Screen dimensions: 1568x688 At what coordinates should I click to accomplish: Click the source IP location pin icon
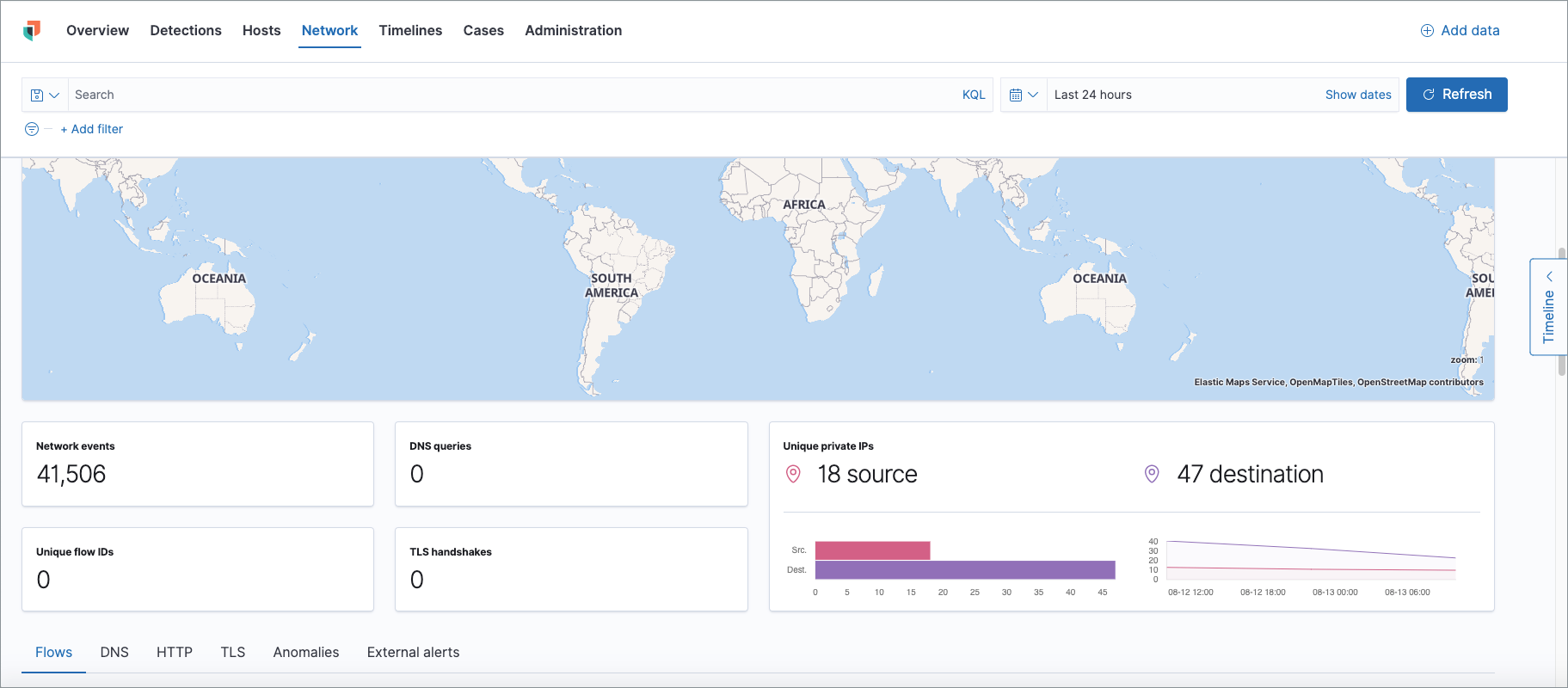[x=793, y=474]
